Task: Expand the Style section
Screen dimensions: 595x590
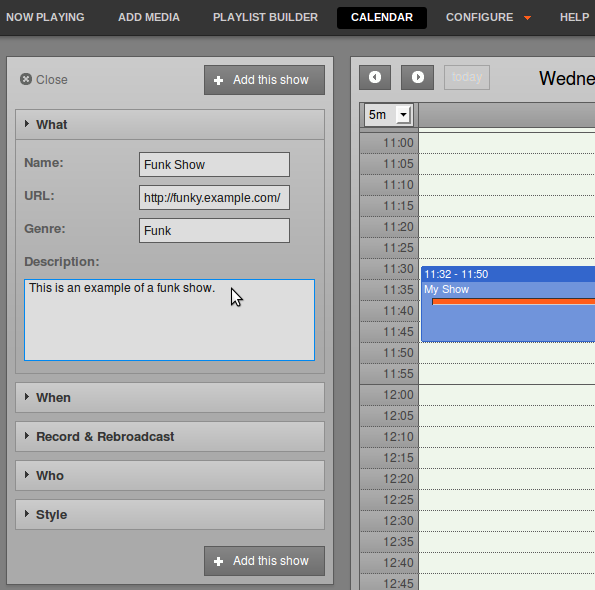Action: (170, 514)
